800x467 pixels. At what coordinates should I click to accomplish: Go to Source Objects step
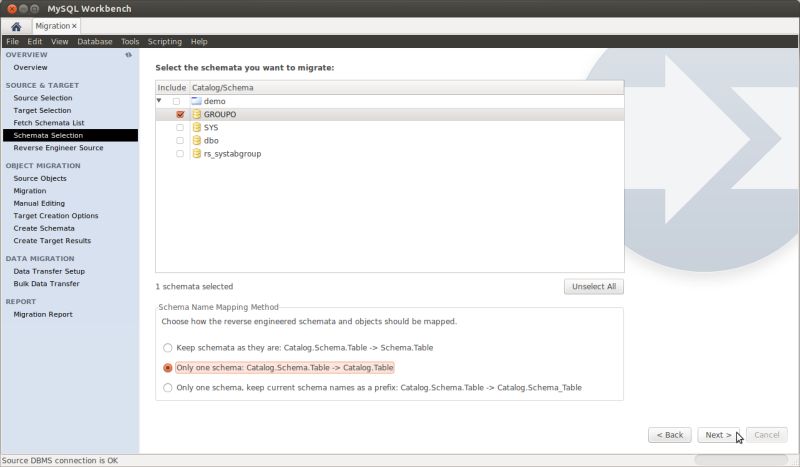40,178
